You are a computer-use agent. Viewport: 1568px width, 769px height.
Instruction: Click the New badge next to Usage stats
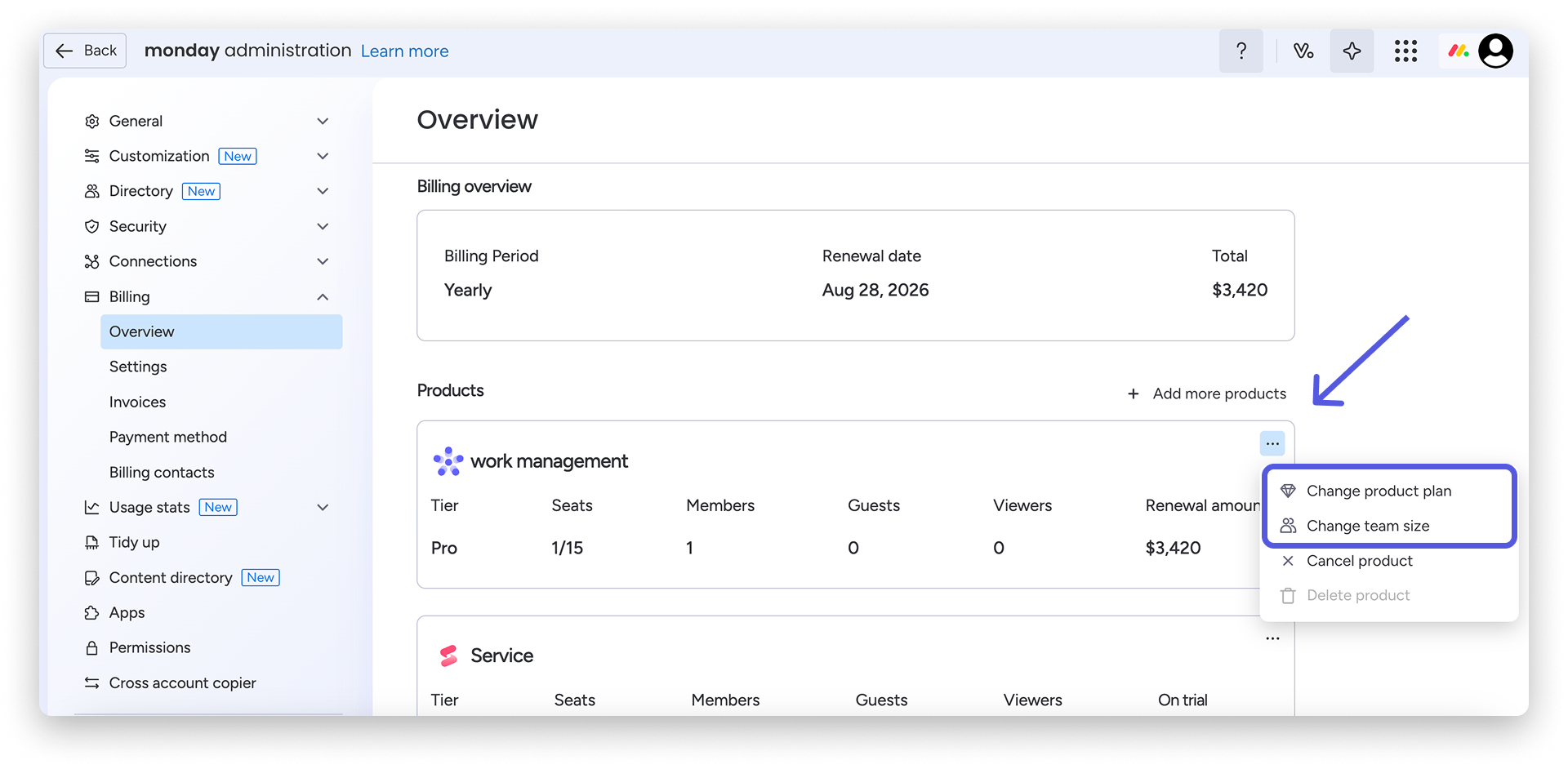coord(218,507)
